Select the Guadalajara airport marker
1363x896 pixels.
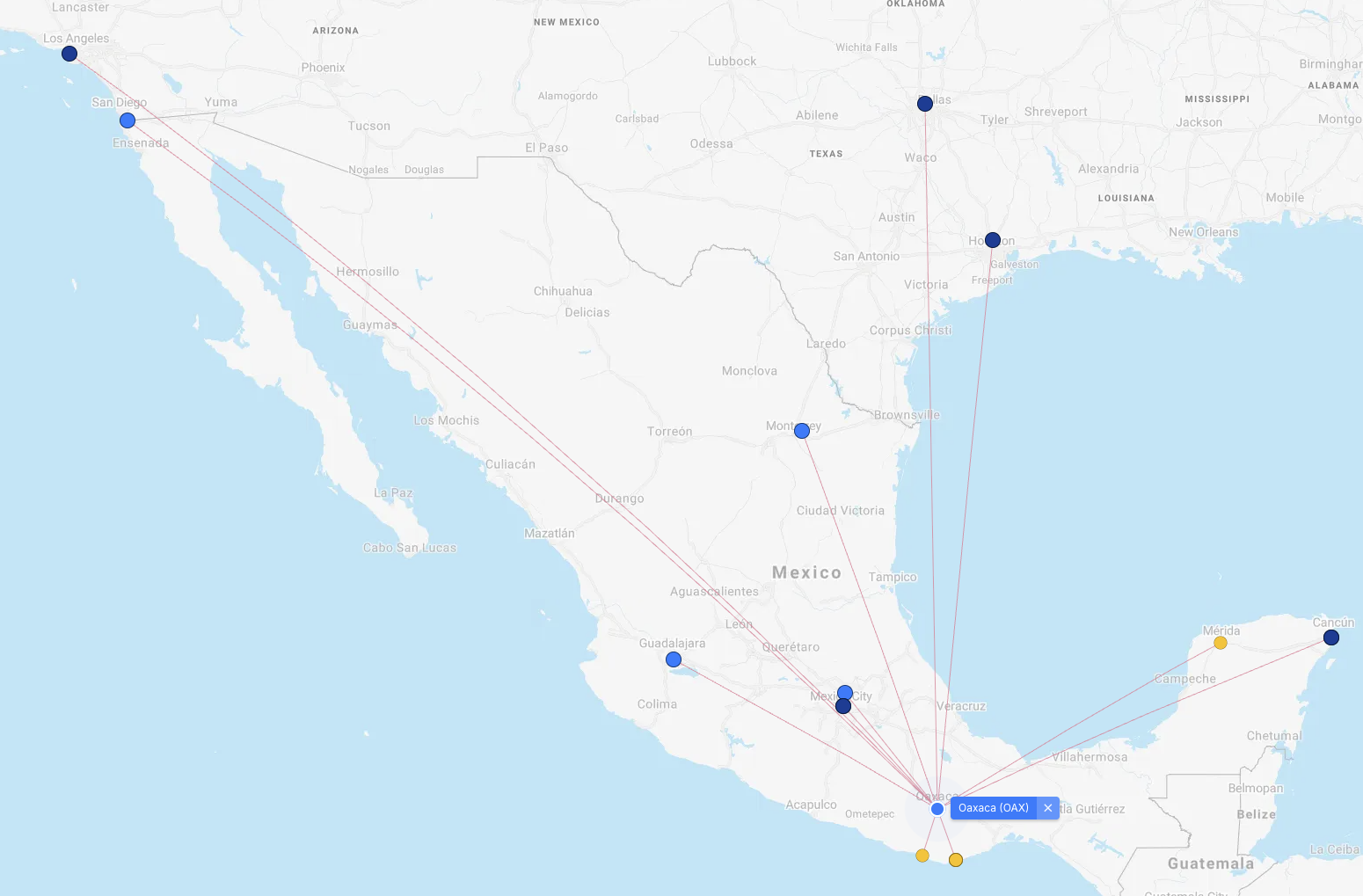tap(673, 659)
